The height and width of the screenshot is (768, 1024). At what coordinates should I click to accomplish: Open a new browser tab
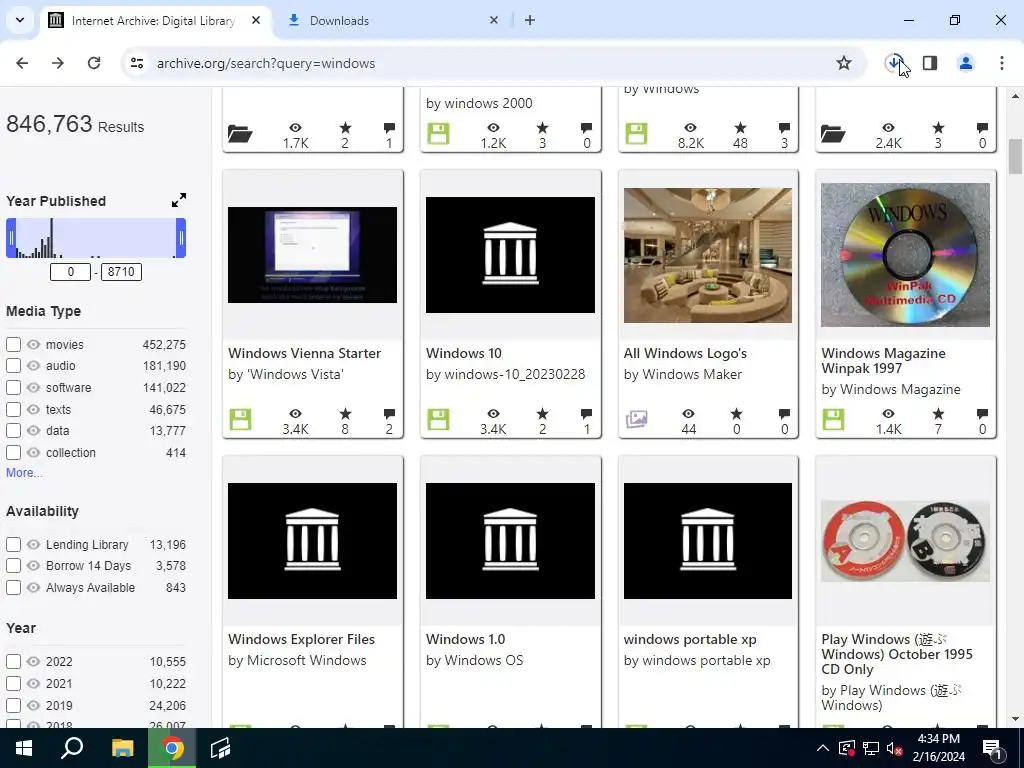[x=530, y=20]
